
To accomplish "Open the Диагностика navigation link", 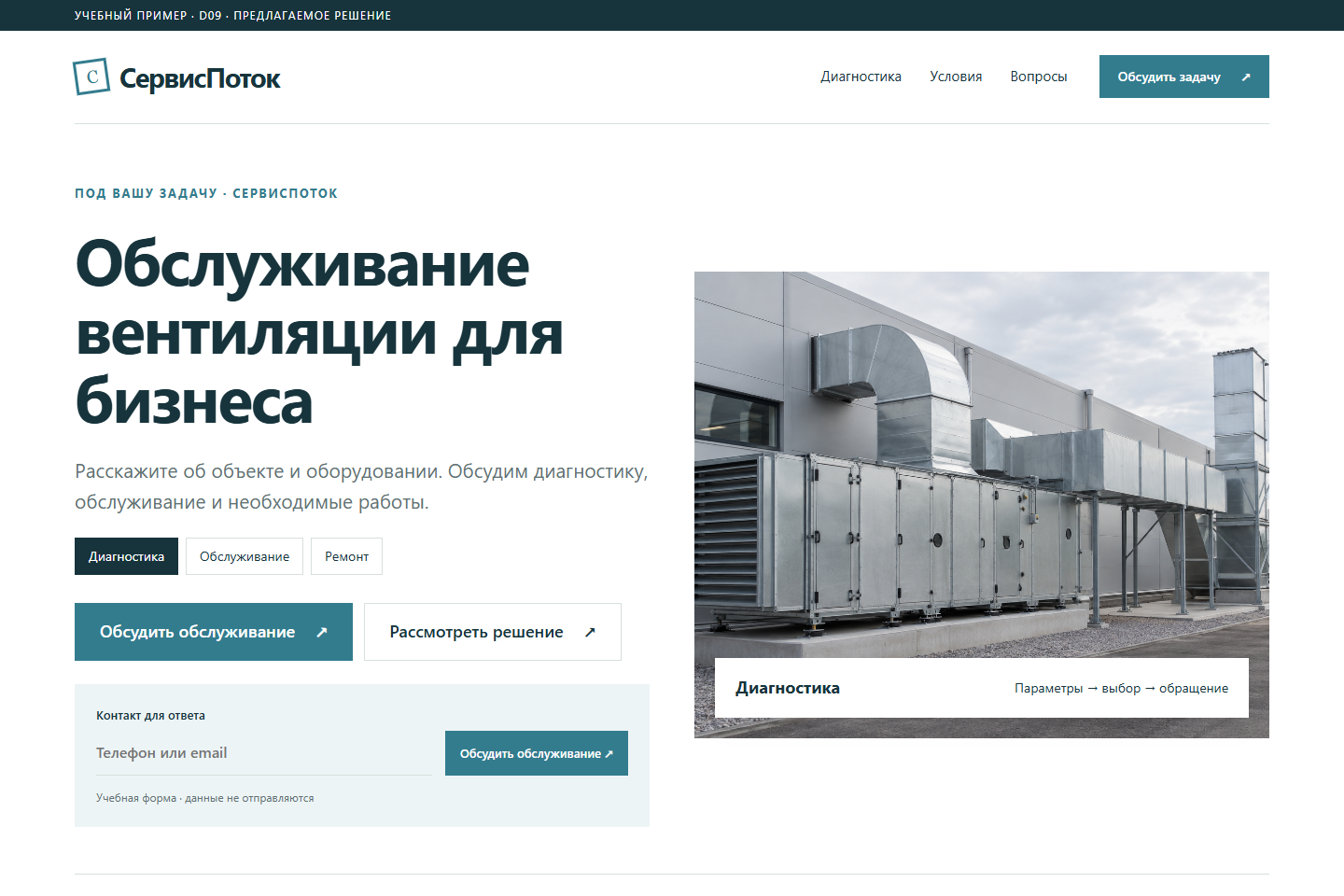I will click(x=861, y=77).
